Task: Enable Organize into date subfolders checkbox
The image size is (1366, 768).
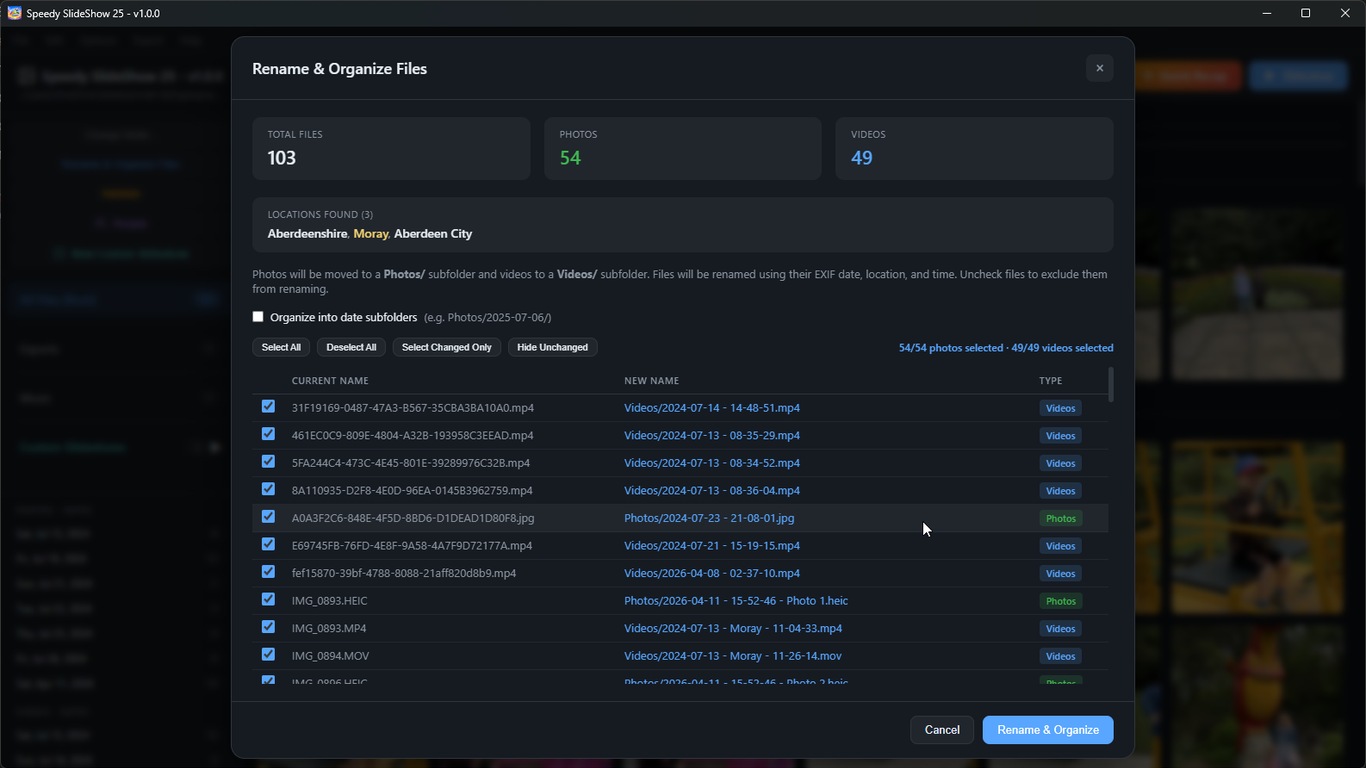Action: pos(258,317)
